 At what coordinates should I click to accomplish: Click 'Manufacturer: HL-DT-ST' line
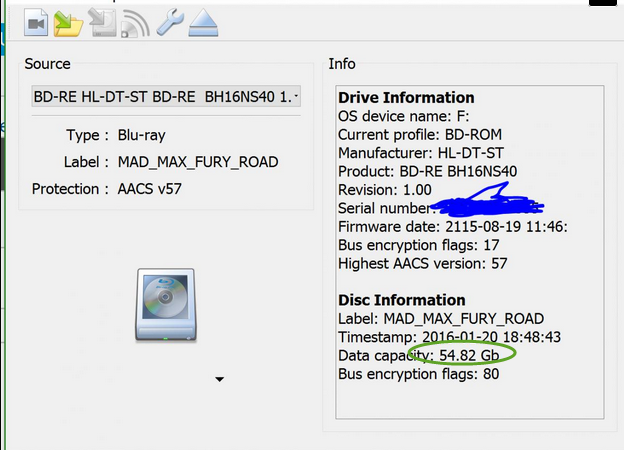click(x=421, y=153)
